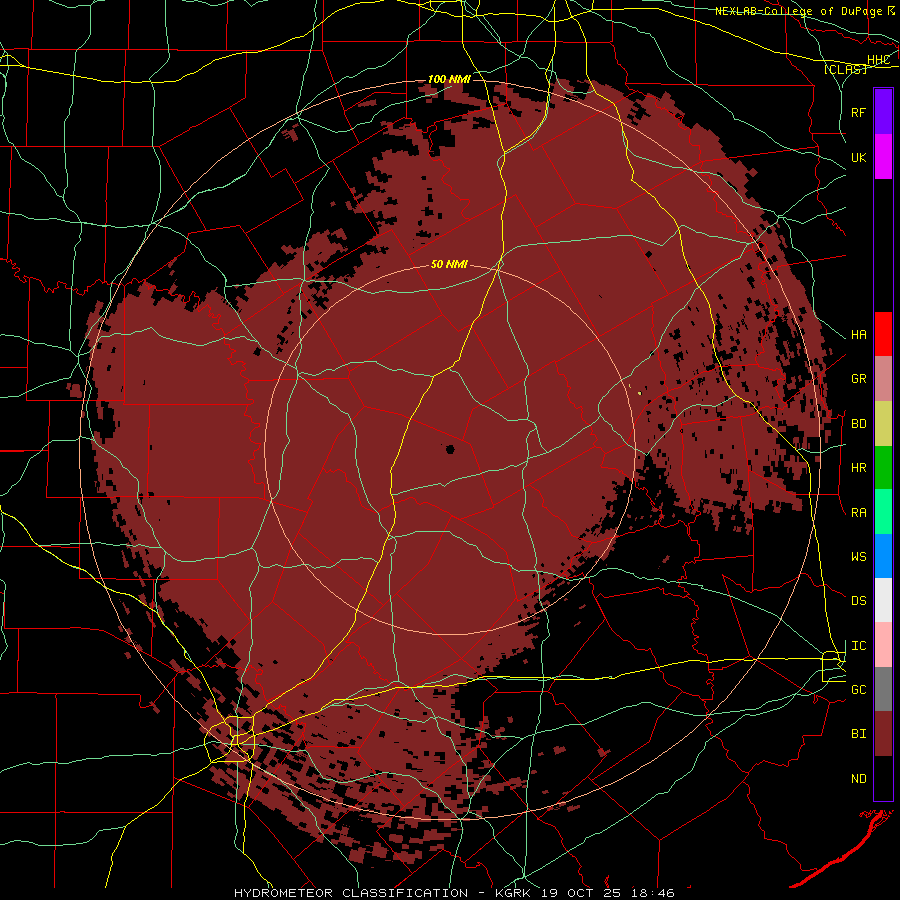Click the [CLAS] units label
The image size is (900, 900).
[x=845, y=69]
